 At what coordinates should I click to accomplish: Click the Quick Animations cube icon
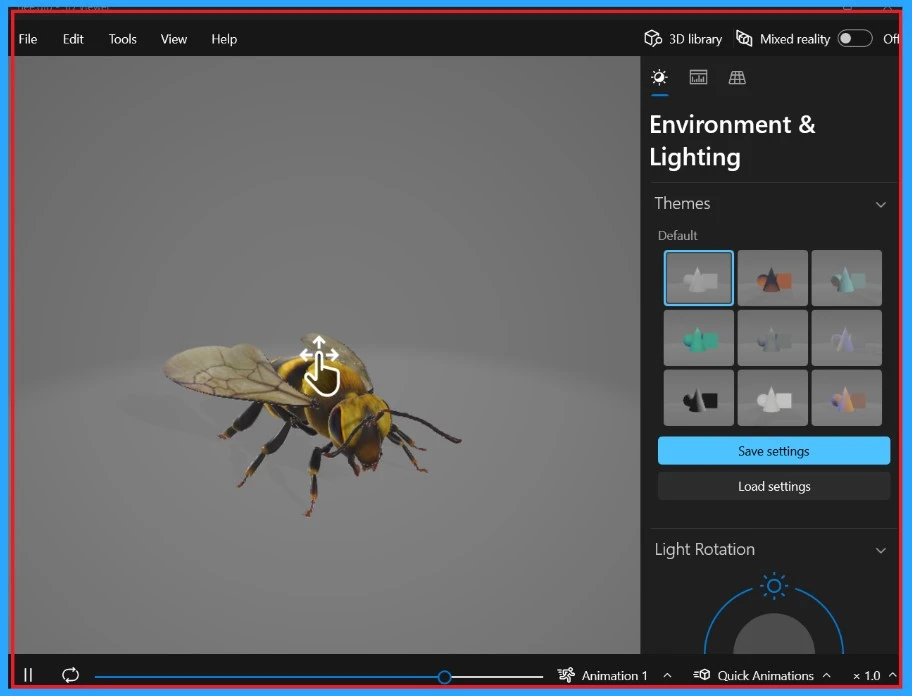click(x=702, y=674)
